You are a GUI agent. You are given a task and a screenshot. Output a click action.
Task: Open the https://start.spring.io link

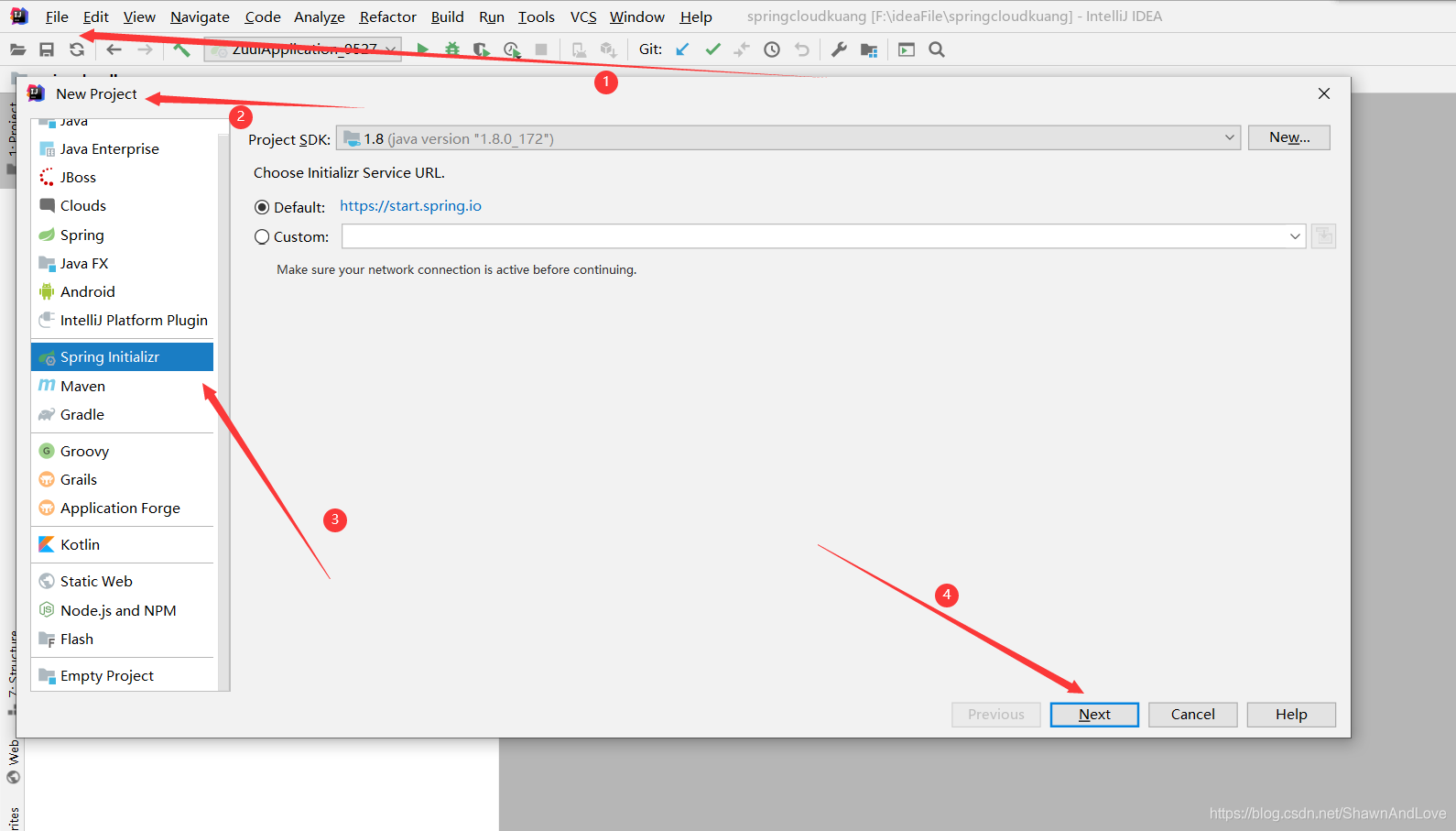(410, 206)
